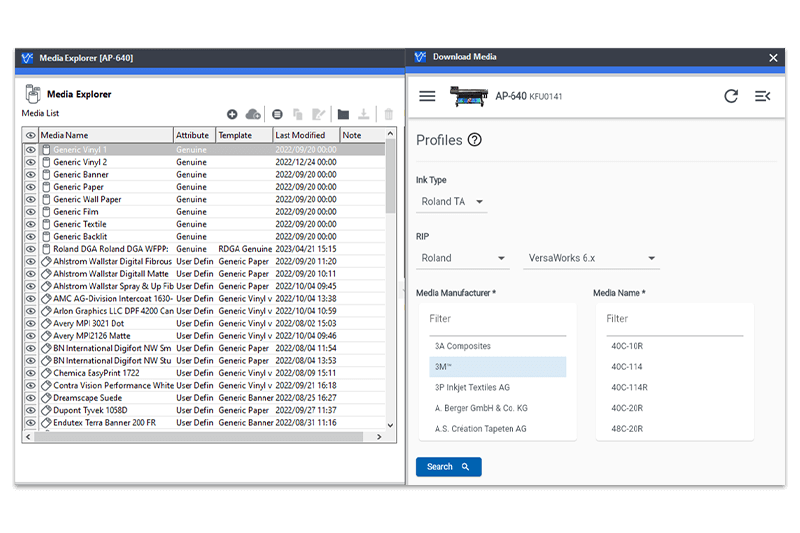Hide Generic Banner using its eye icon

click(31, 175)
